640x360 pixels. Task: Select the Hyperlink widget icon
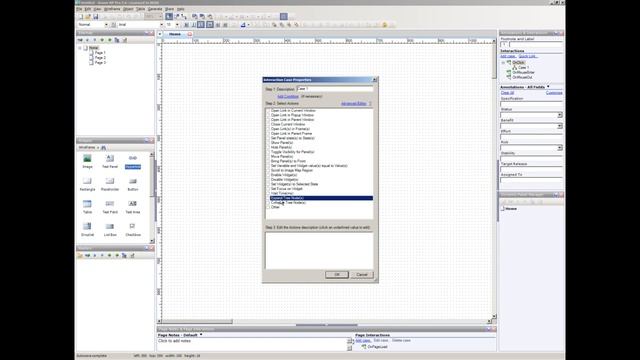coord(133,158)
